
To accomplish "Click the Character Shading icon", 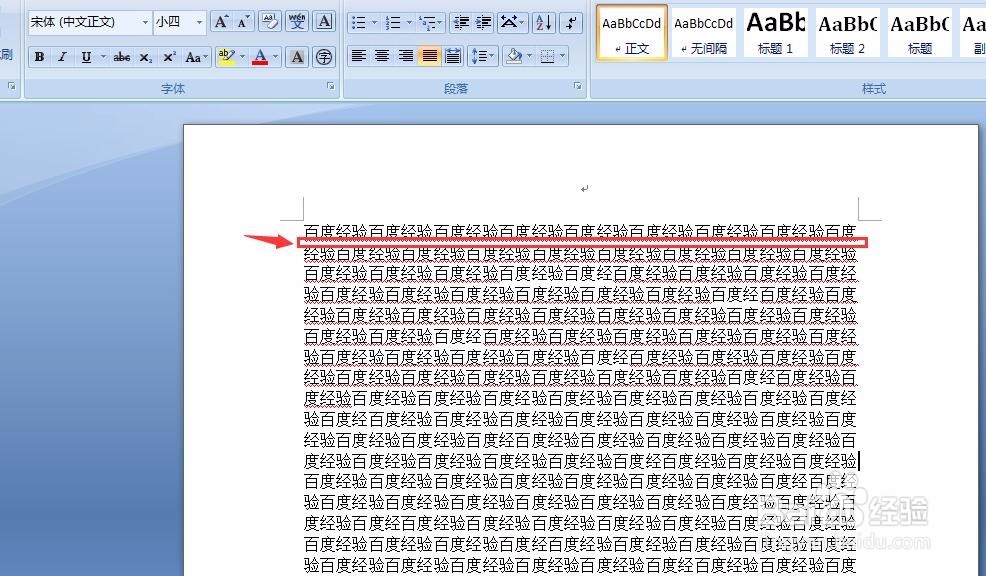I will (x=297, y=57).
